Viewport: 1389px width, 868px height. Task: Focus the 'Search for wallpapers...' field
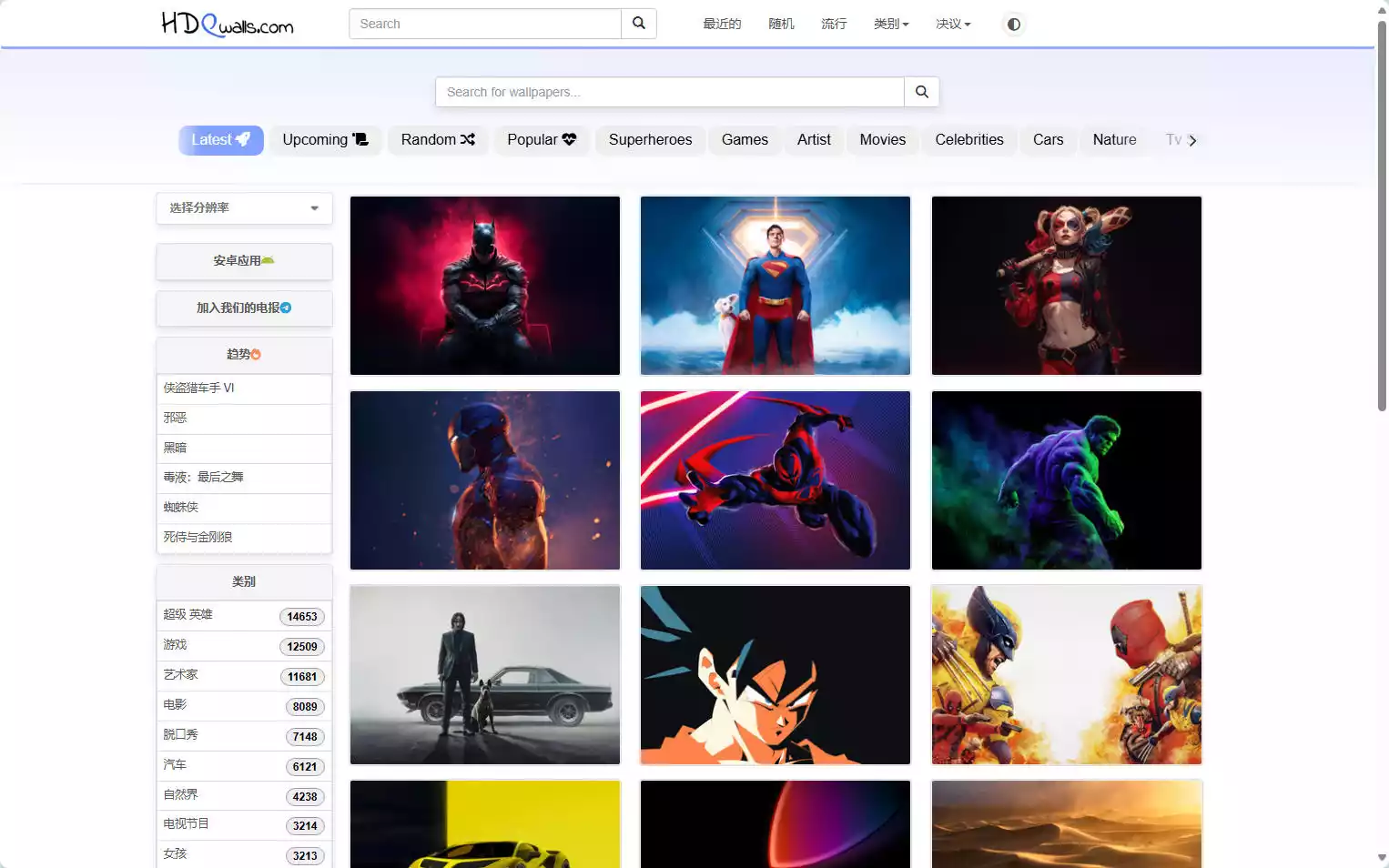[x=670, y=92]
